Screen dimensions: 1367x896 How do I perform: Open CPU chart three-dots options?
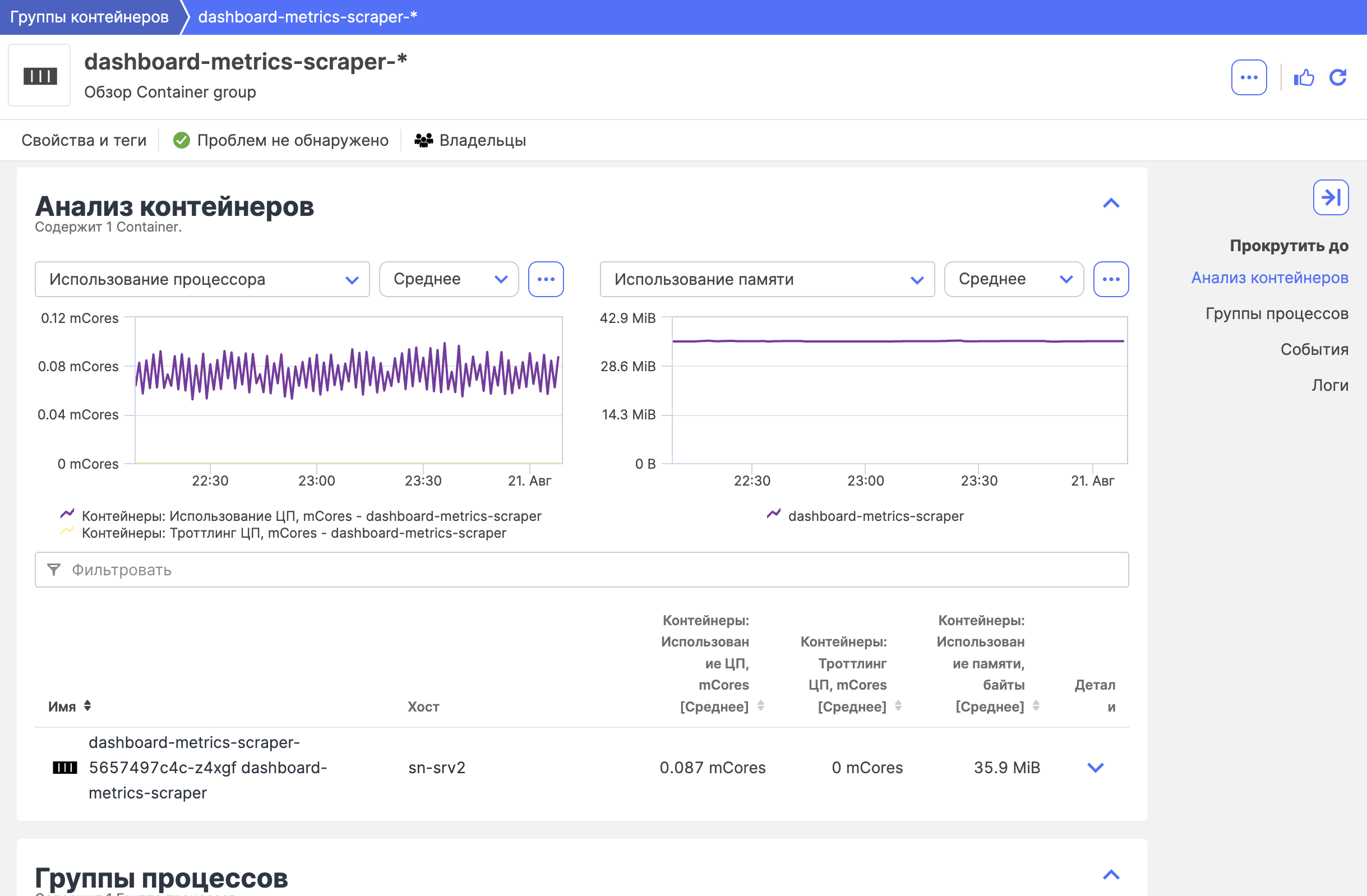pyautogui.click(x=545, y=279)
